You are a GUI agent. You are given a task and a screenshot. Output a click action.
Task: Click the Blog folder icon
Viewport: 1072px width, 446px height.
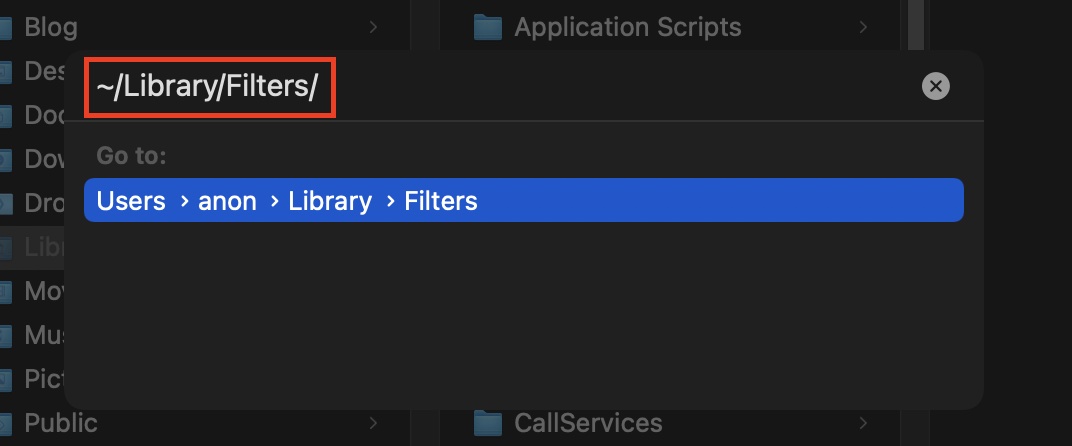coord(5,27)
